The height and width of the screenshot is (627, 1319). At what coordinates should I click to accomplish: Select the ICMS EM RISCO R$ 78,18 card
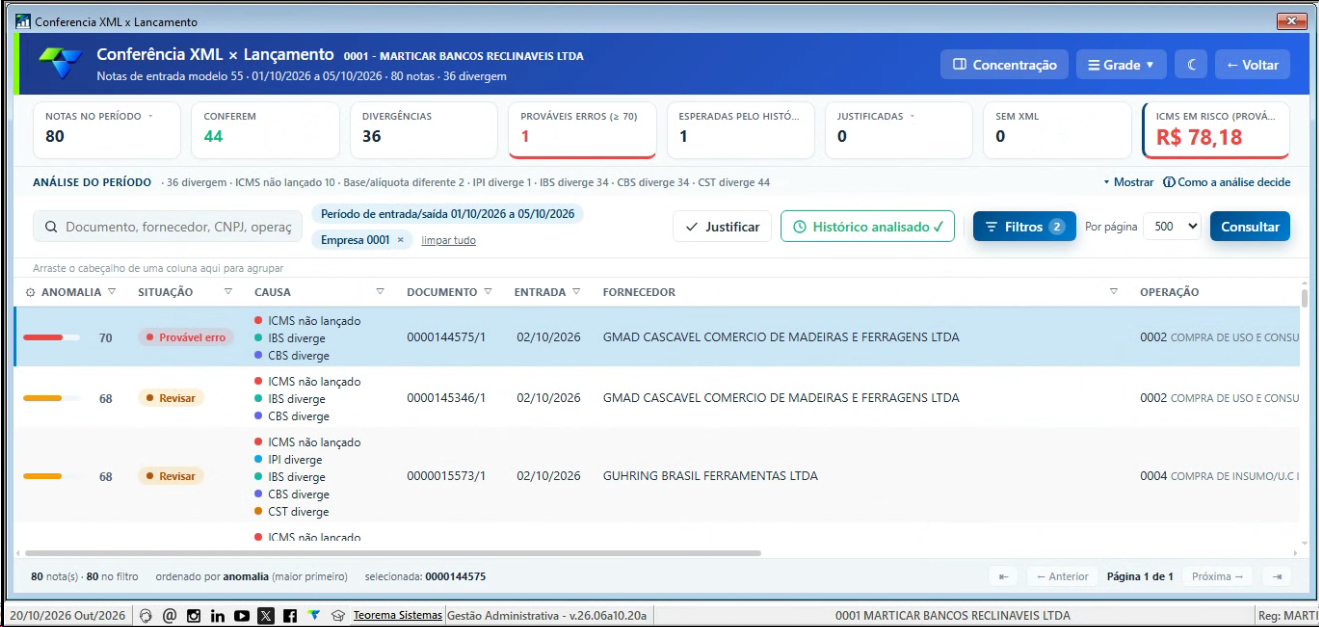[x=1216, y=129]
